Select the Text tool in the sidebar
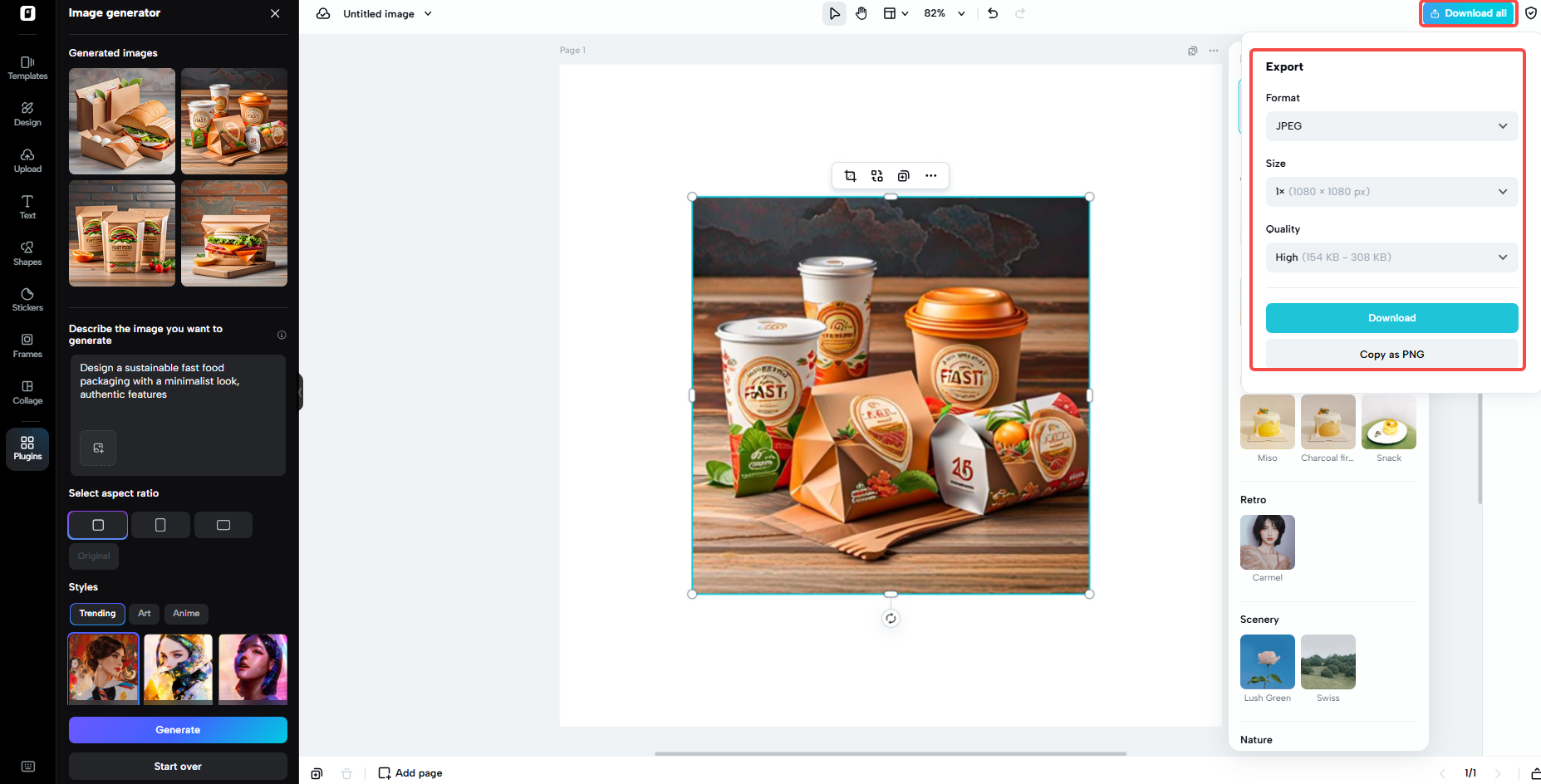The width and height of the screenshot is (1541, 784). [27, 205]
